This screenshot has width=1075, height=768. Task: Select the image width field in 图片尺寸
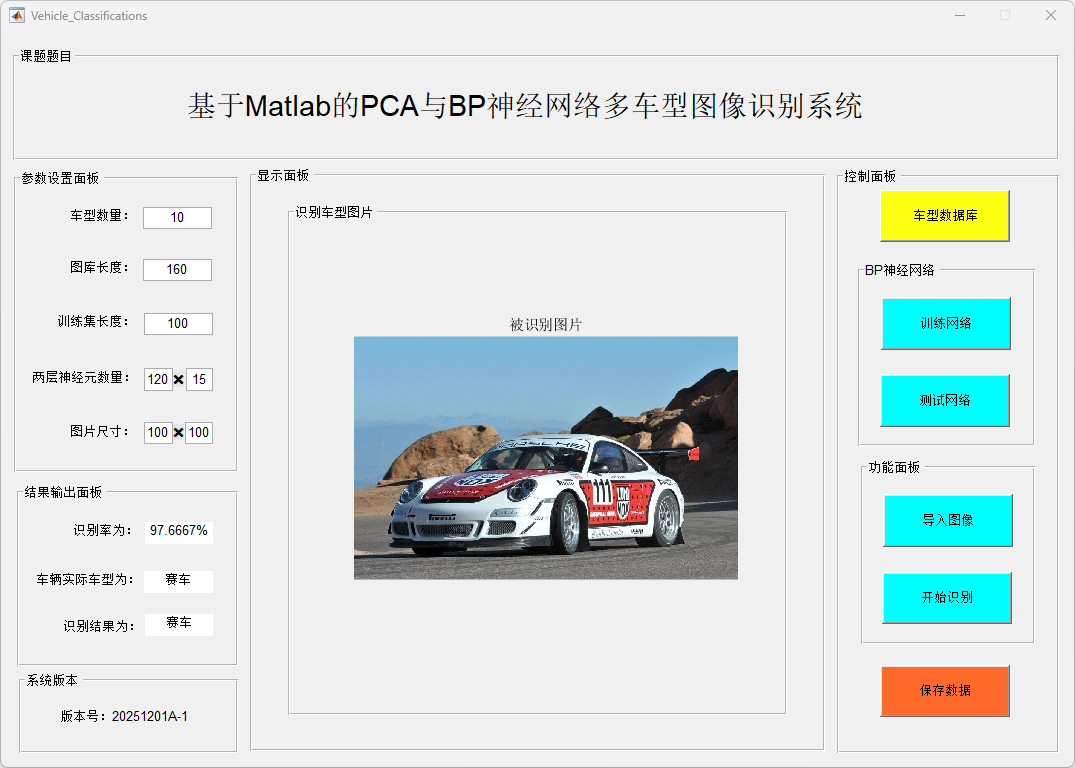pos(158,433)
